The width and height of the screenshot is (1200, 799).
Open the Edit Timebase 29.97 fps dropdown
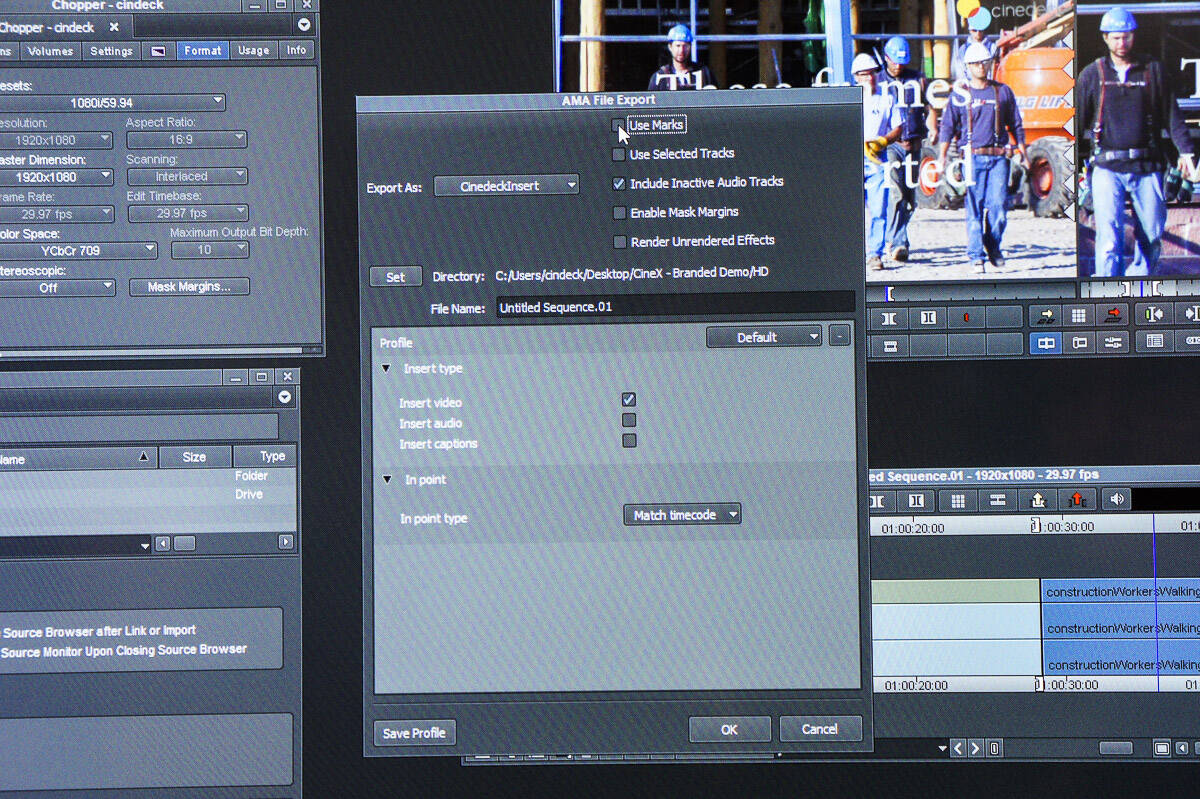click(188, 213)
